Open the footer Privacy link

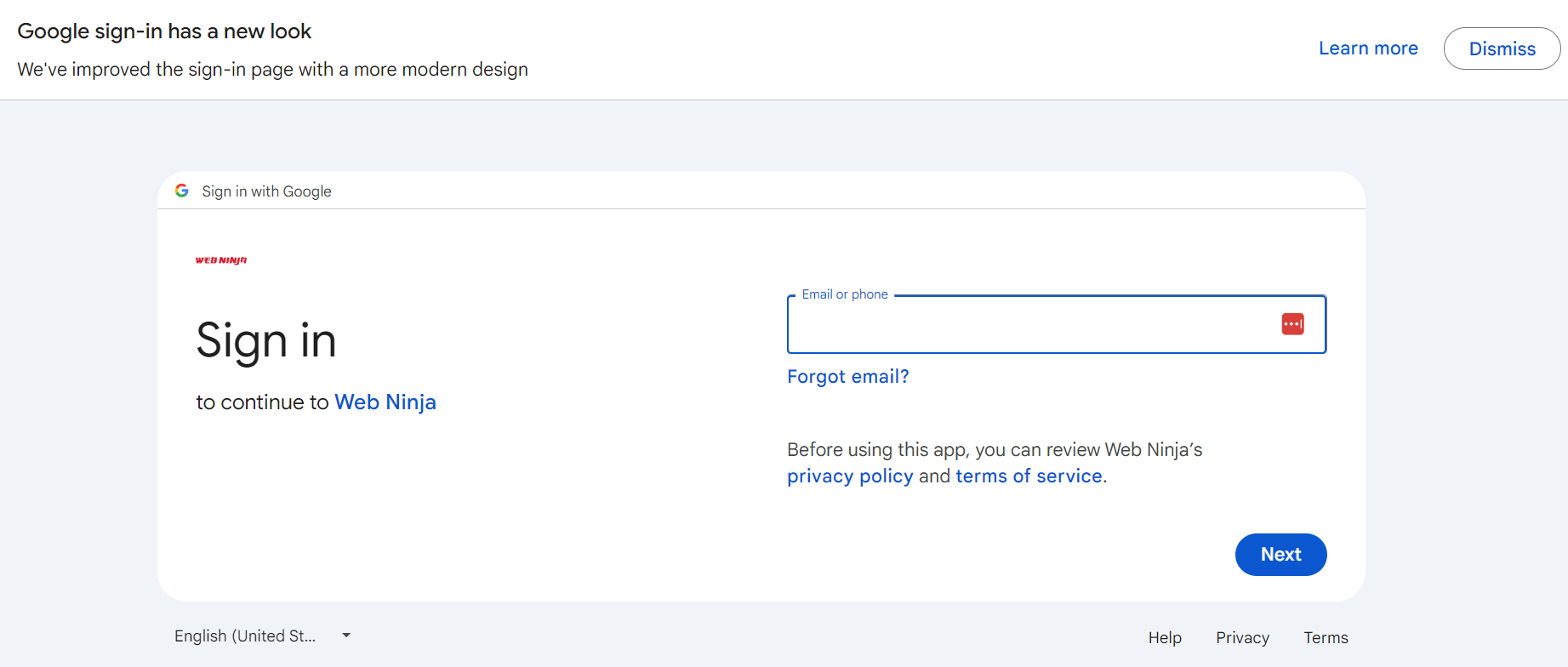pos(1242,638)
